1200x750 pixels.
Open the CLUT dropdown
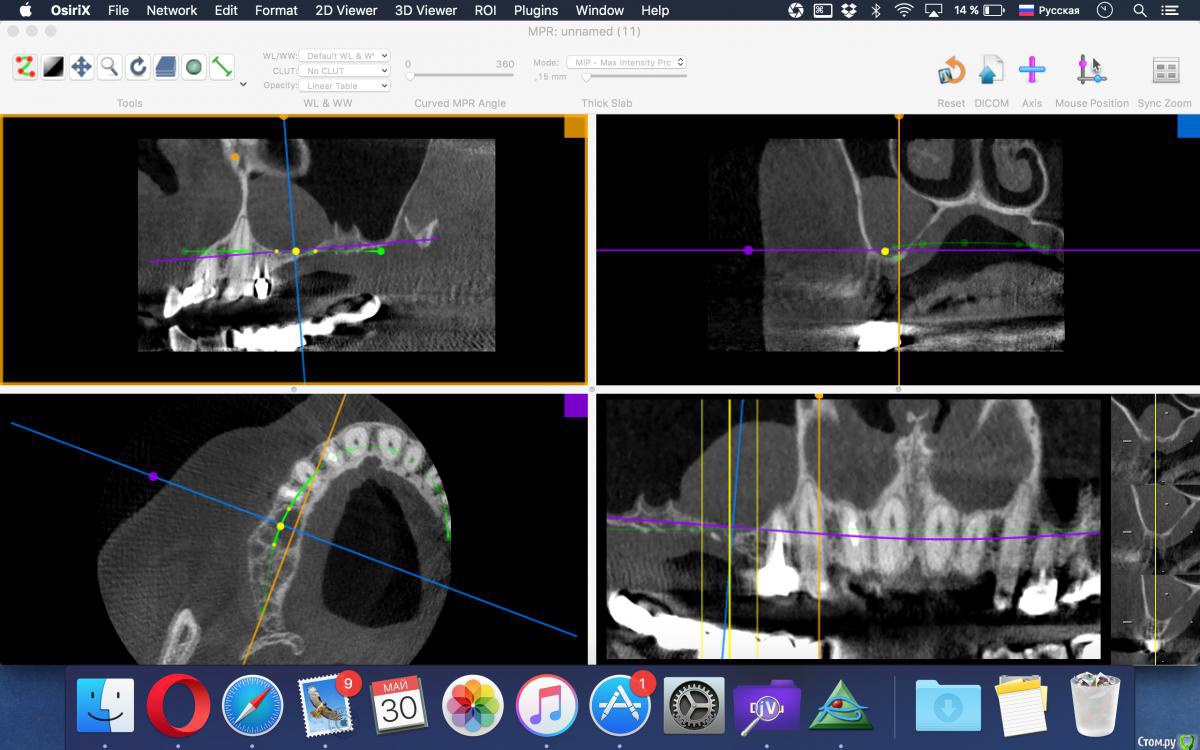346,71
